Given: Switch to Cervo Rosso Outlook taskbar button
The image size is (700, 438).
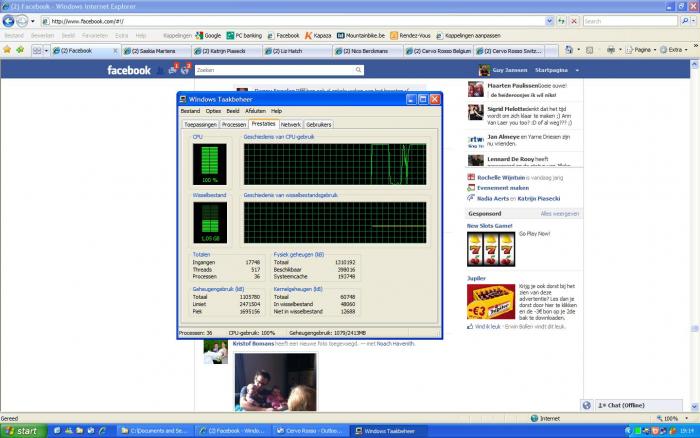Looking at the screenshot, I should pos(310,431).
